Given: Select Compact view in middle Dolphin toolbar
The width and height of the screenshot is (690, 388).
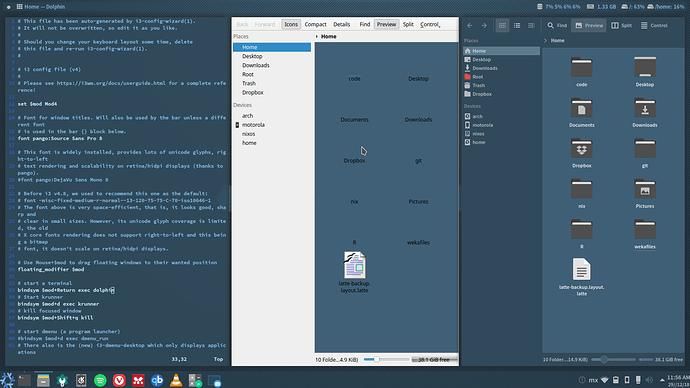Looking at the screenshot, I should 316,24.
